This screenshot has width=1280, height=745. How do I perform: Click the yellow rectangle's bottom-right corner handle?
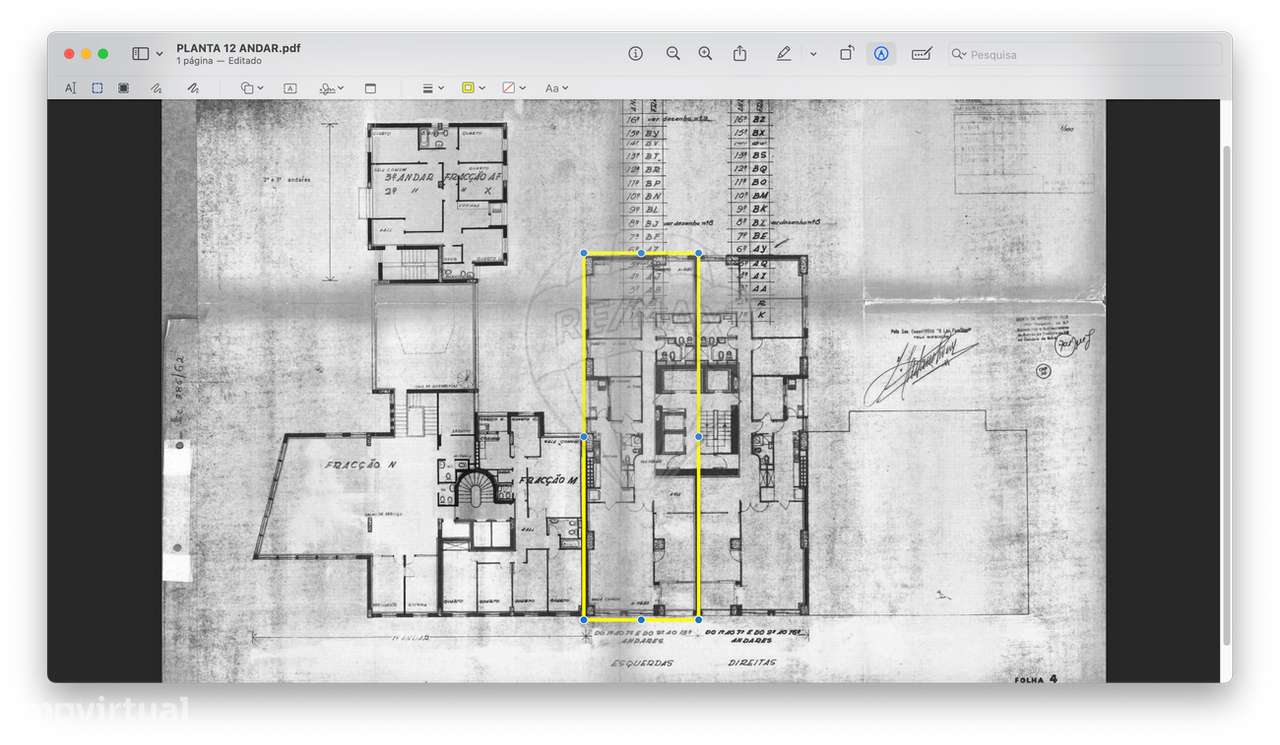[698, 620]
